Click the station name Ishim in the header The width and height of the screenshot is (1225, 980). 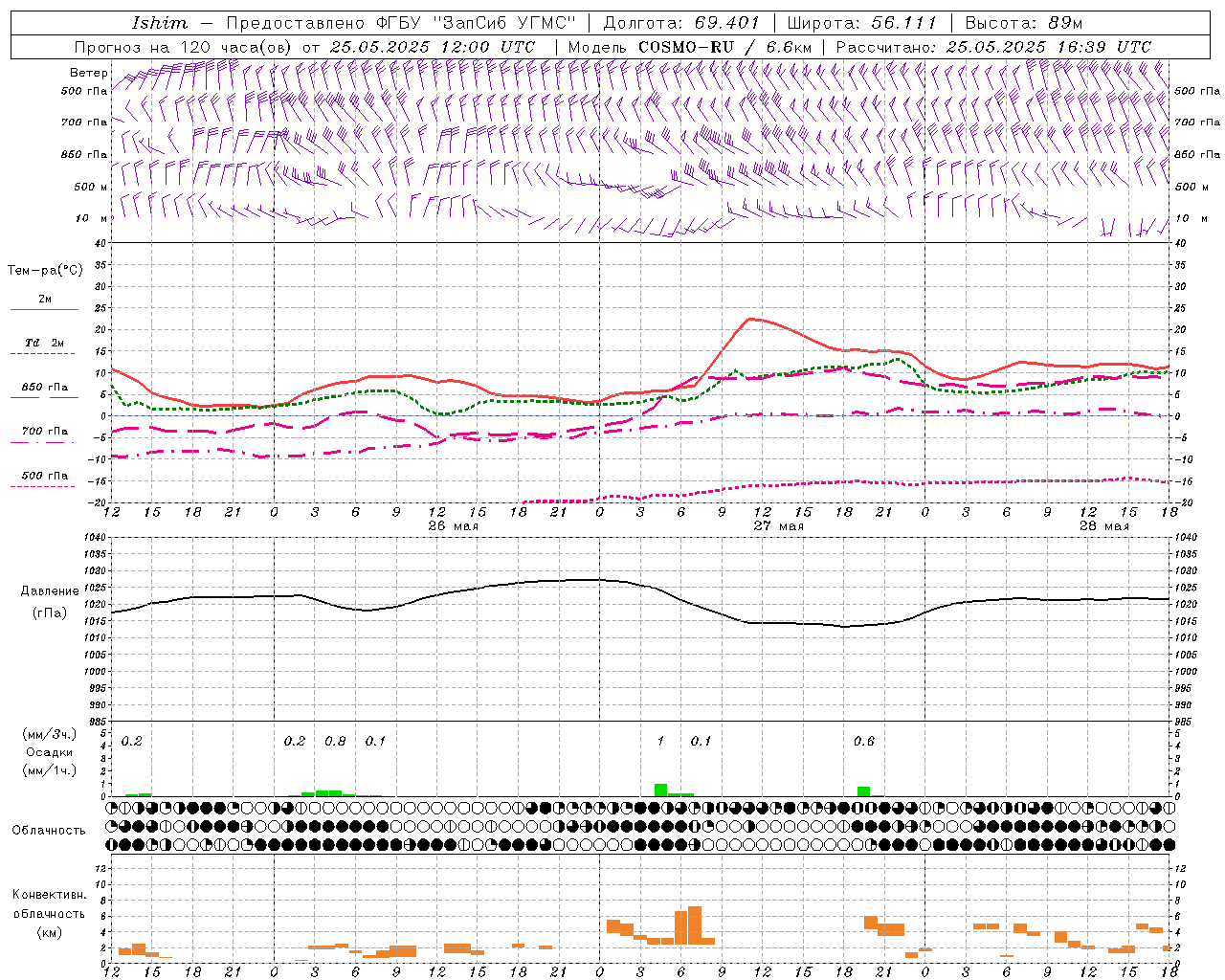(x=160, y=23)
